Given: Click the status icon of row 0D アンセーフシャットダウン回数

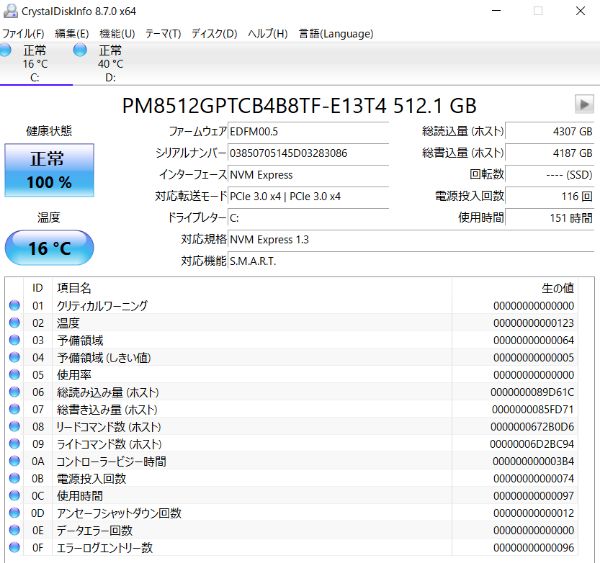Looking at the screenshot, I should pos(15,513).
